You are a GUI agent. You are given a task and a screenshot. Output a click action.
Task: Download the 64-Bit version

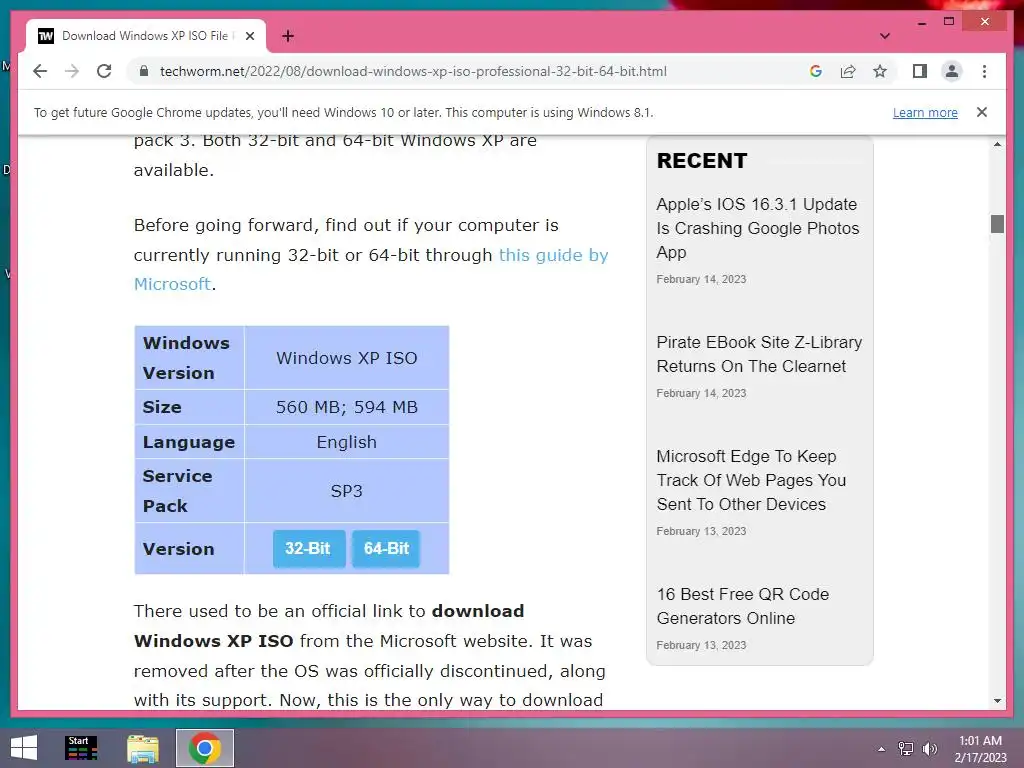tap(386, 549)
